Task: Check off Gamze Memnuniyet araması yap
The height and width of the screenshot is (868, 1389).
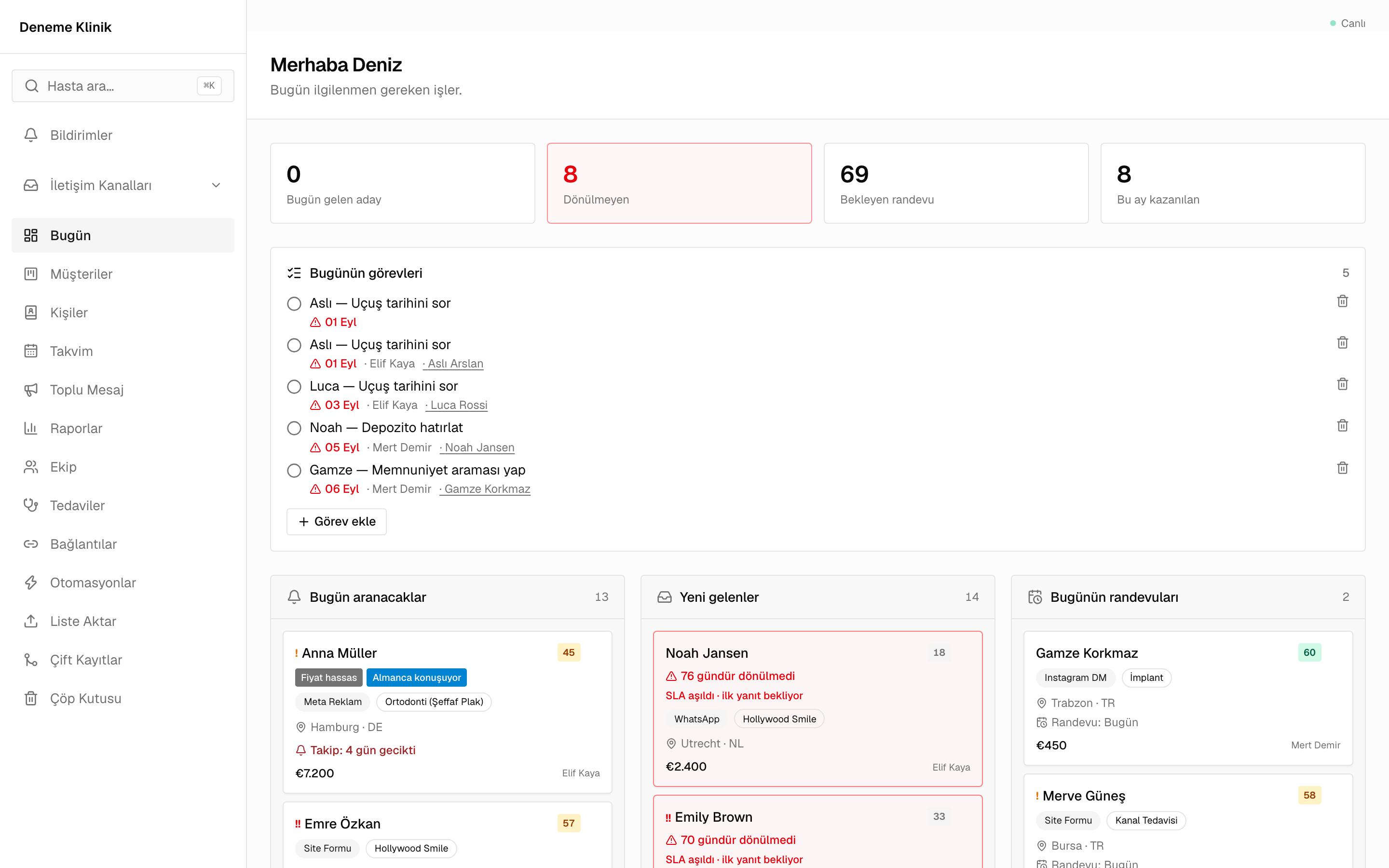Action: (294, 470)
